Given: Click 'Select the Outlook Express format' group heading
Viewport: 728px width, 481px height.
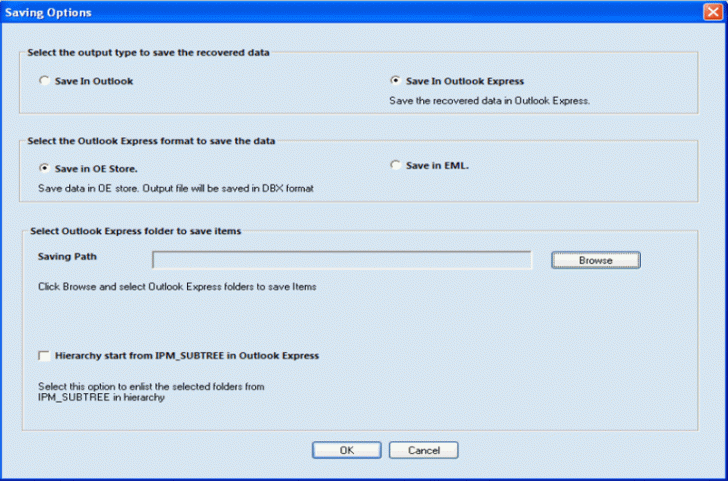Looking at the screenshot, I should (x=151, y=141).
